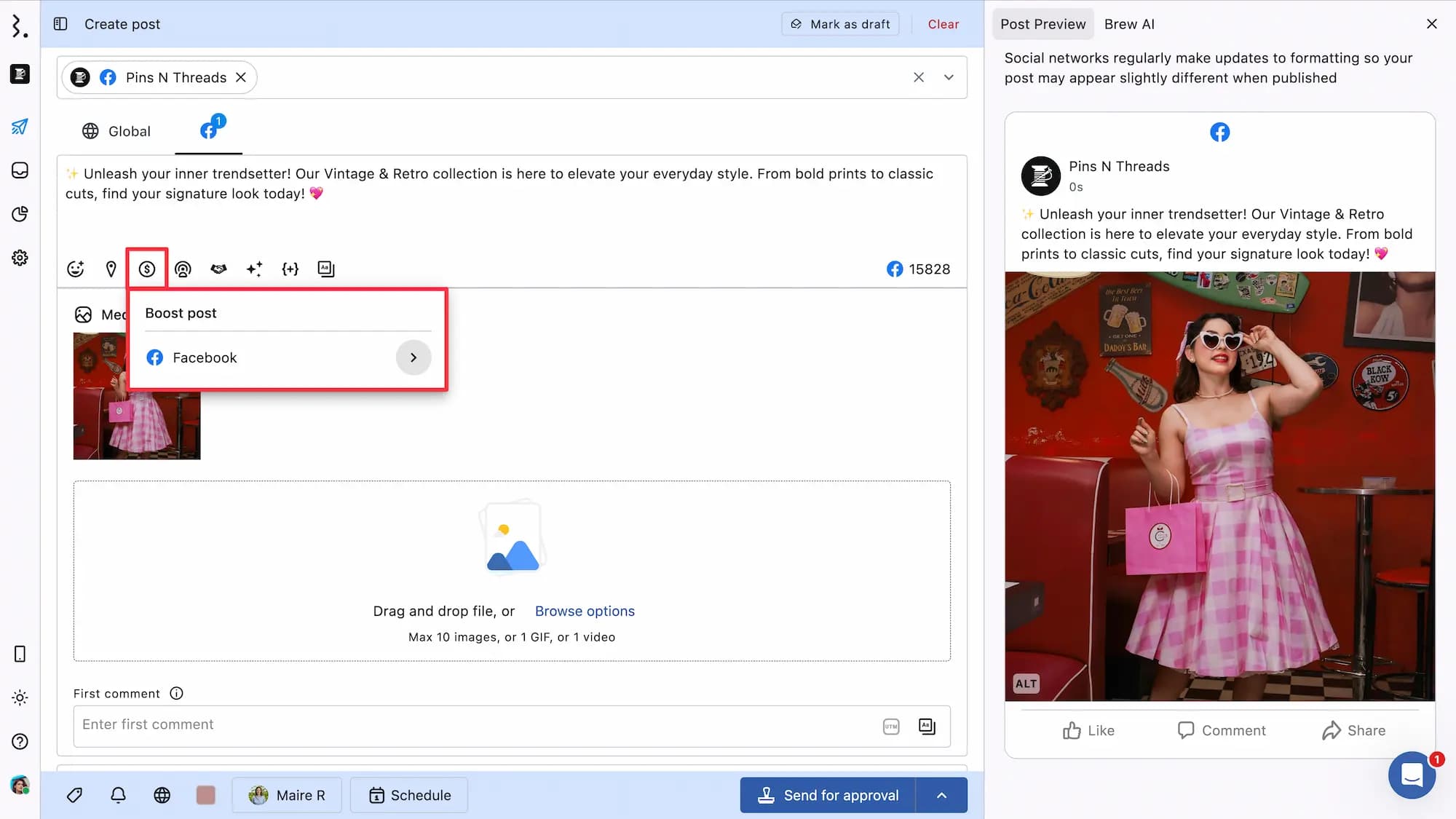Click the tag label icon in footer
This screenshot has height=819, width=1456.
[74, 795]
